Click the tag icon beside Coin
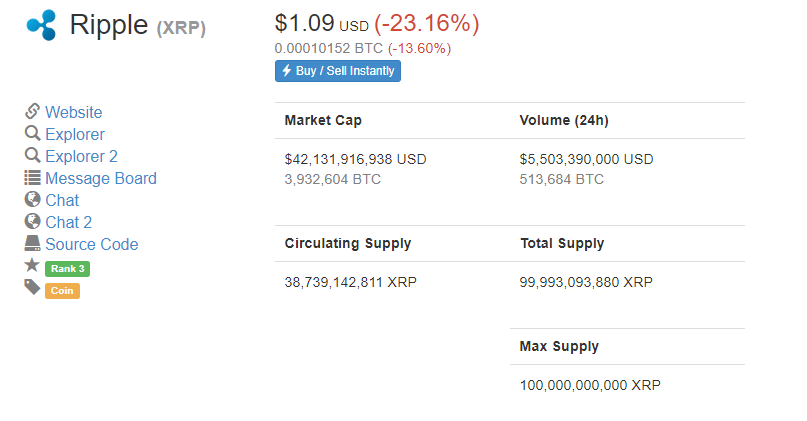The width and height of the screenshot is (807, 421). [32, 287]
